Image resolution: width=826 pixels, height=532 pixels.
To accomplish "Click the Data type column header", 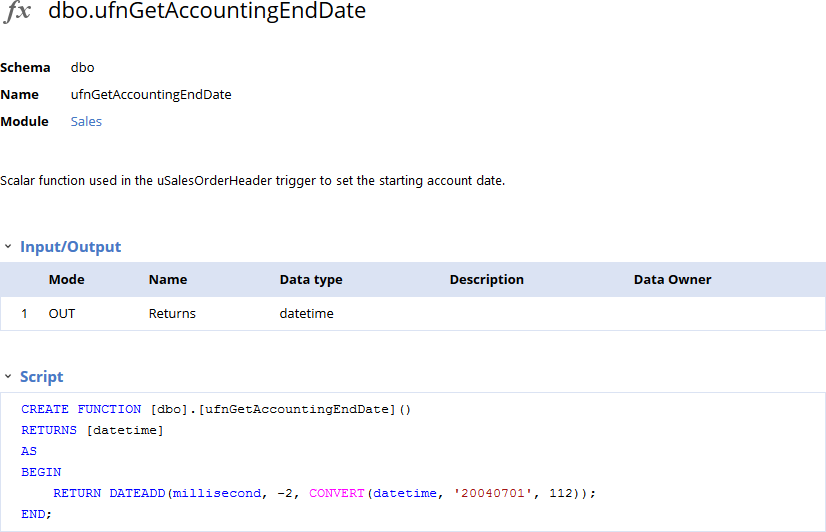I will pos(311,280).
